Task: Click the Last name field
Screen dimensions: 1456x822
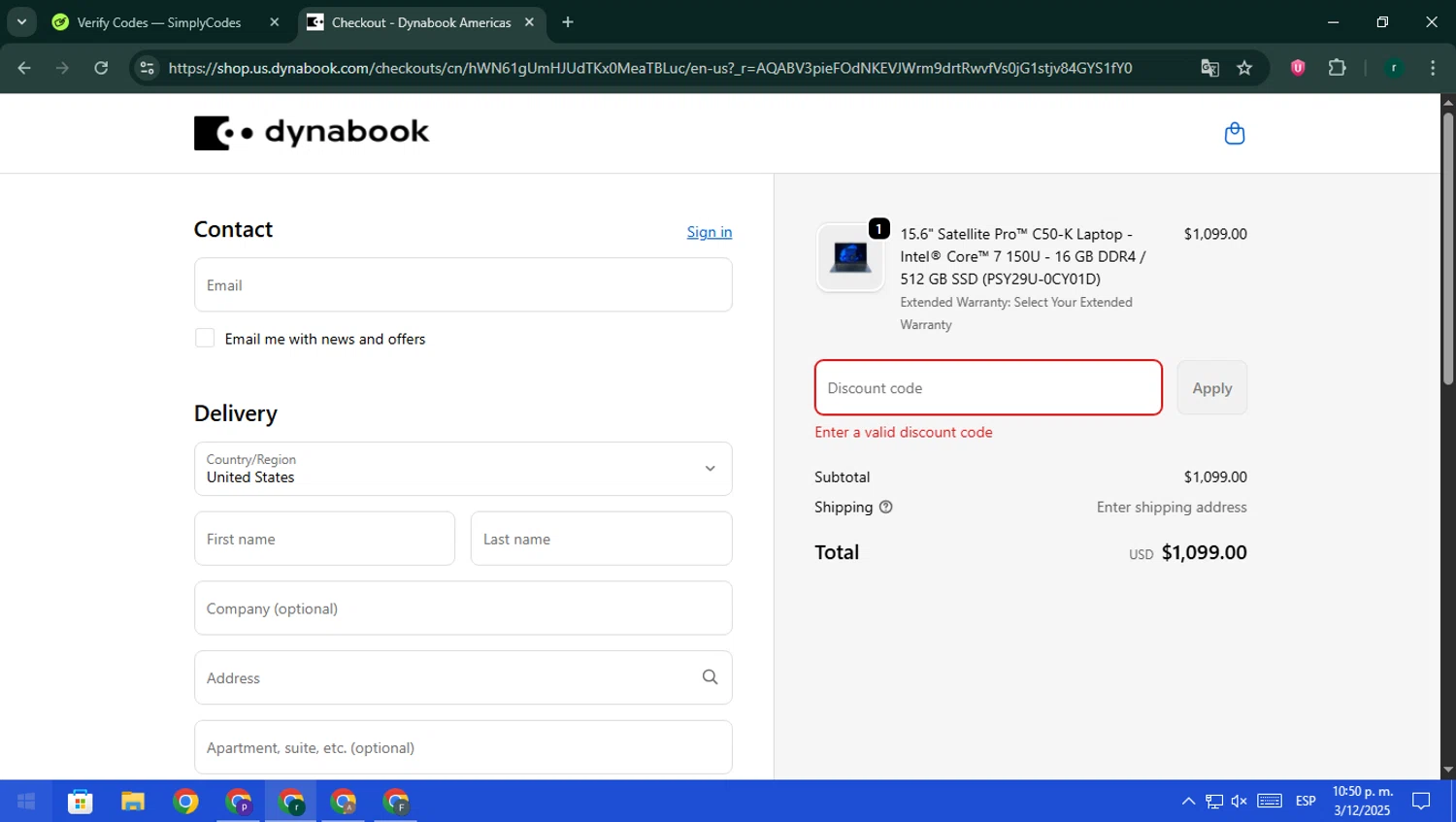Action: [x=602, y=539]
